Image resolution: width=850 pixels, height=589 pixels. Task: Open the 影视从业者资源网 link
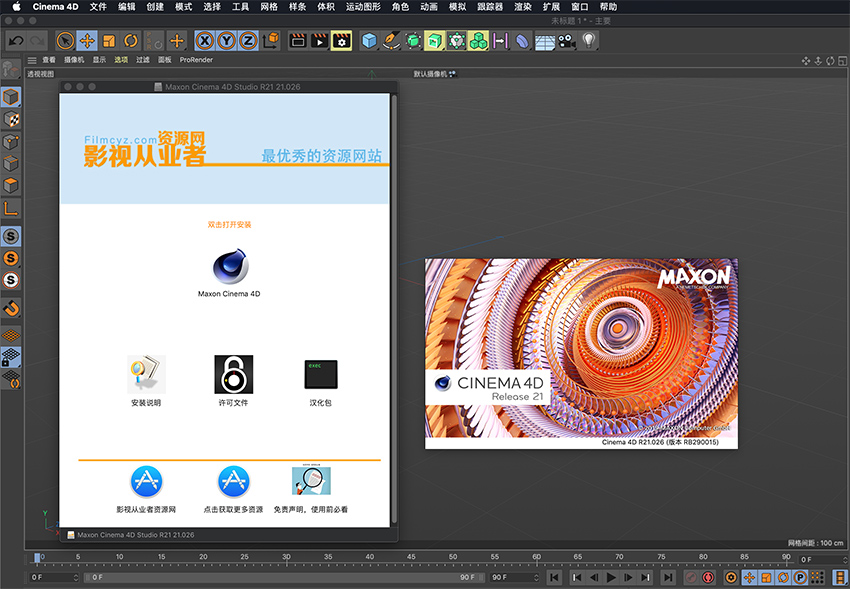click(146, 481)
